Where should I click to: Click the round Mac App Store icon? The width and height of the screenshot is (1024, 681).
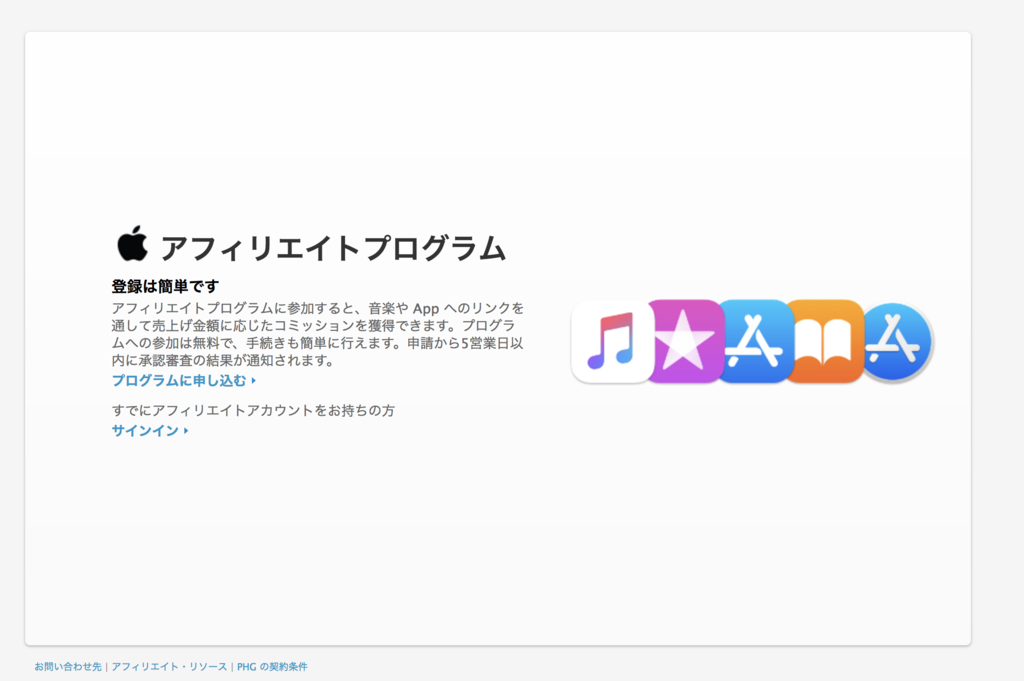point(895,341)
